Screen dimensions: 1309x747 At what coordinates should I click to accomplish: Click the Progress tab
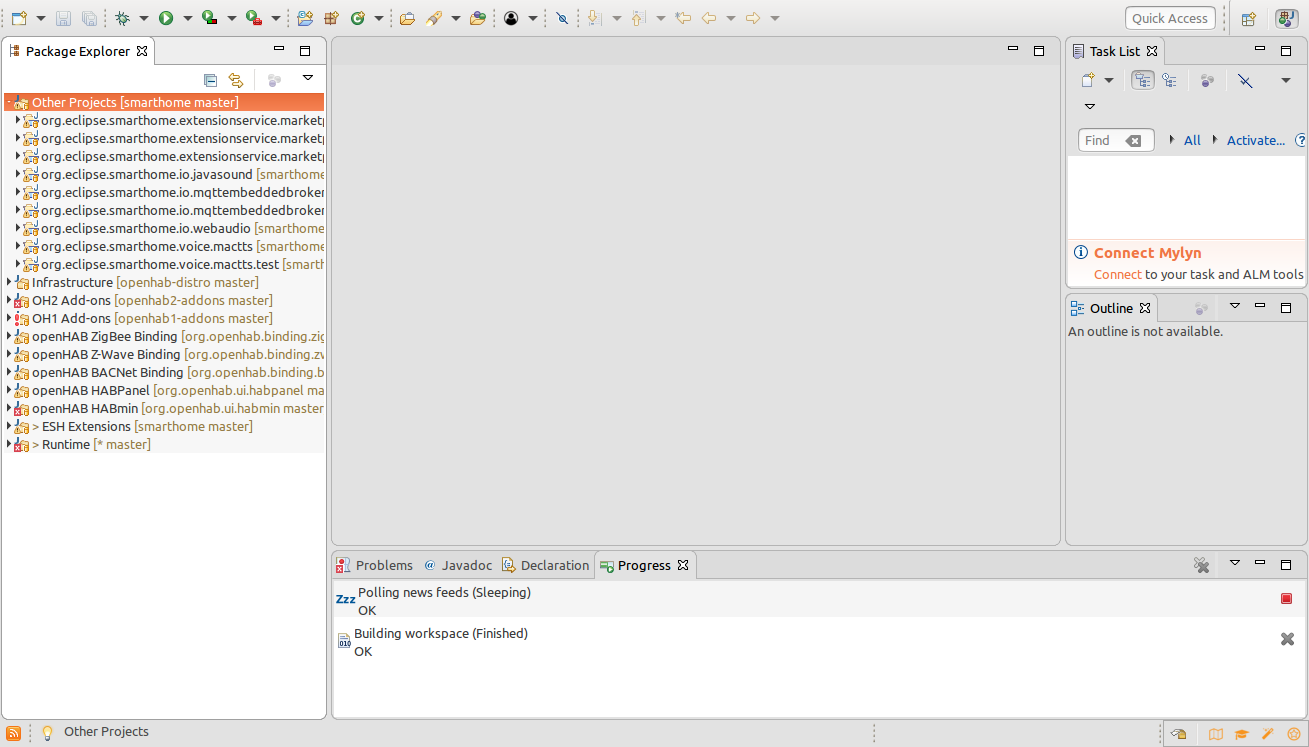(644, 565)
